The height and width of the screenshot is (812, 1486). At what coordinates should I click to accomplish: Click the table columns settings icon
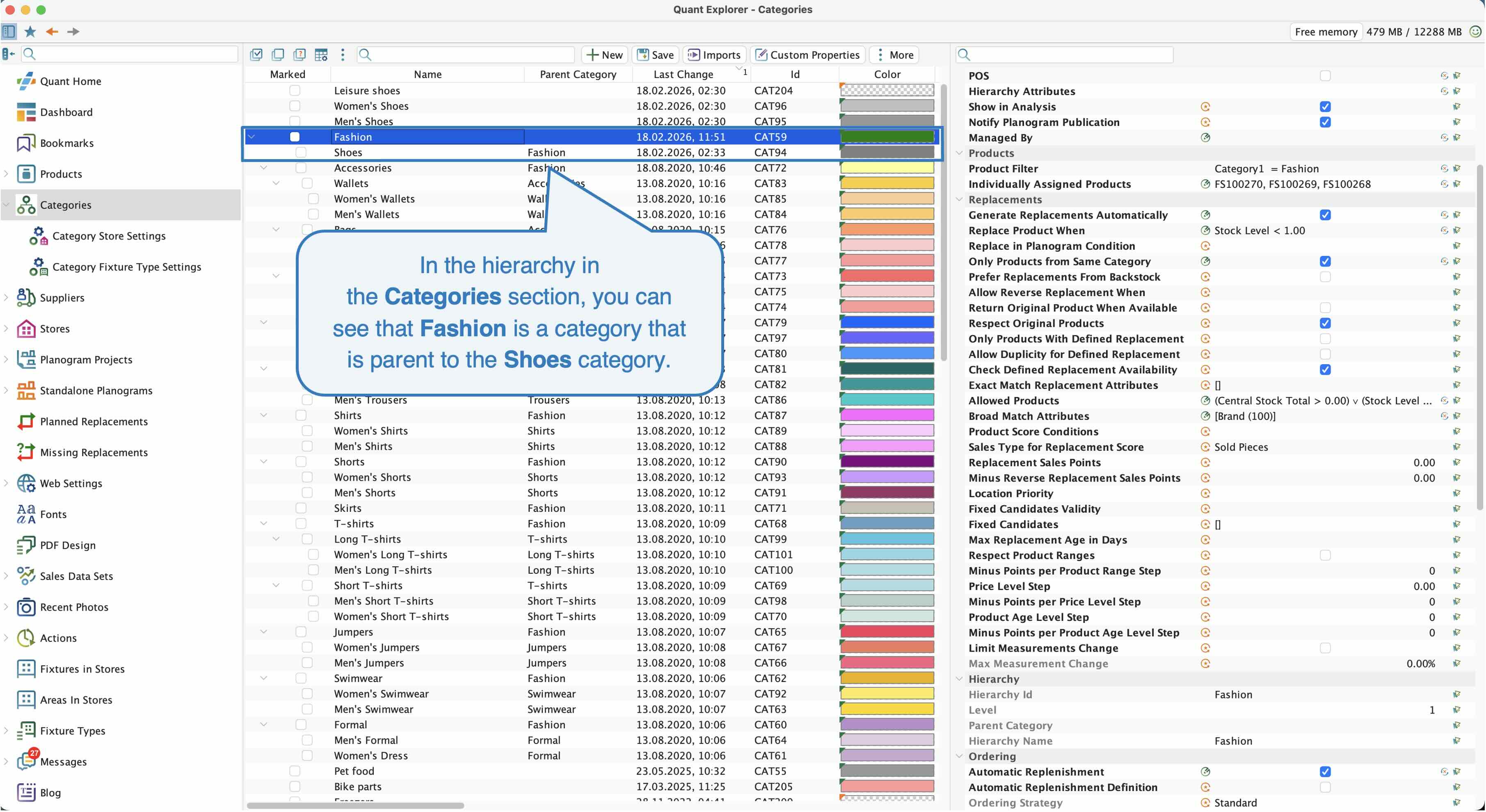[x=321, y=55]
